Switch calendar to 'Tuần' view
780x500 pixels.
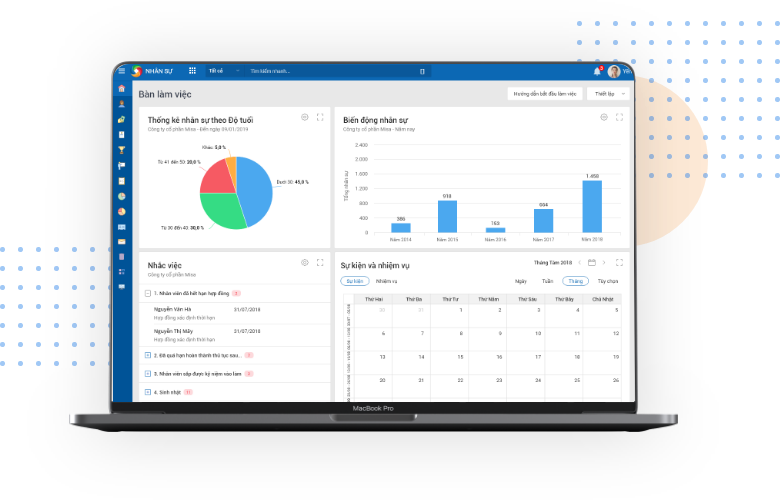pyautogui.click(x=546, y=281)
